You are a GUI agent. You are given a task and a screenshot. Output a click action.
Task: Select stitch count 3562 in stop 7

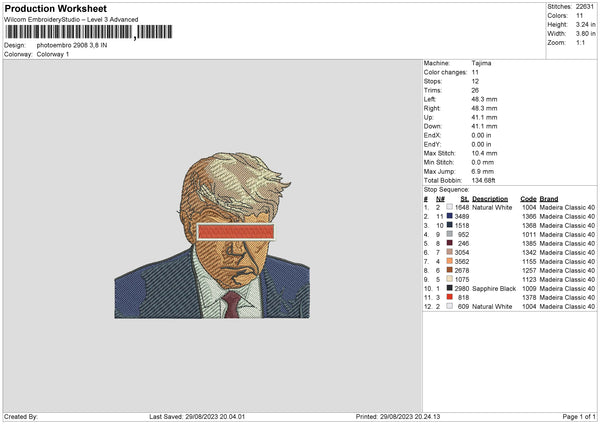pyautogui.click(x=462, y=262)
